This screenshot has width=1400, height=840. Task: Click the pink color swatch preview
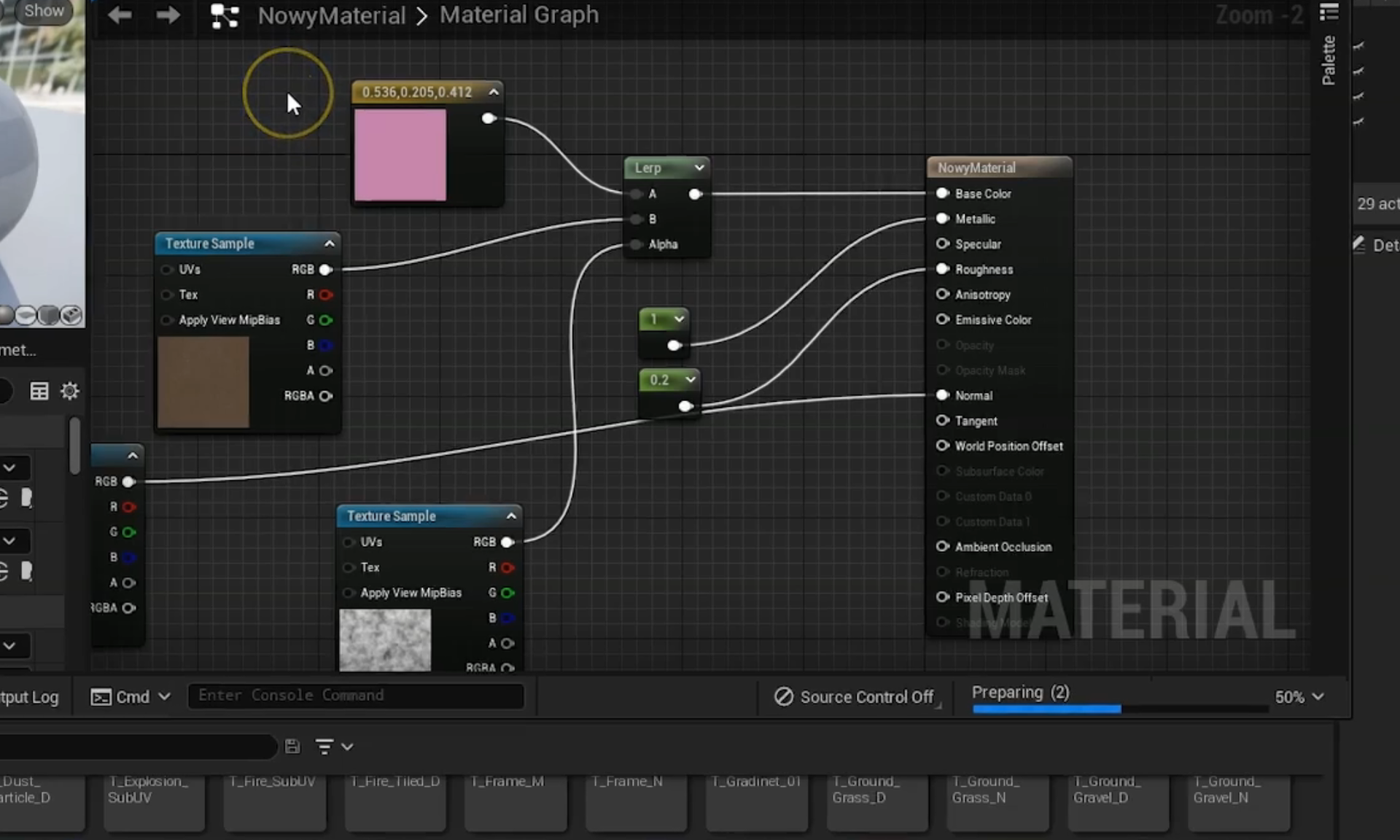400,155
